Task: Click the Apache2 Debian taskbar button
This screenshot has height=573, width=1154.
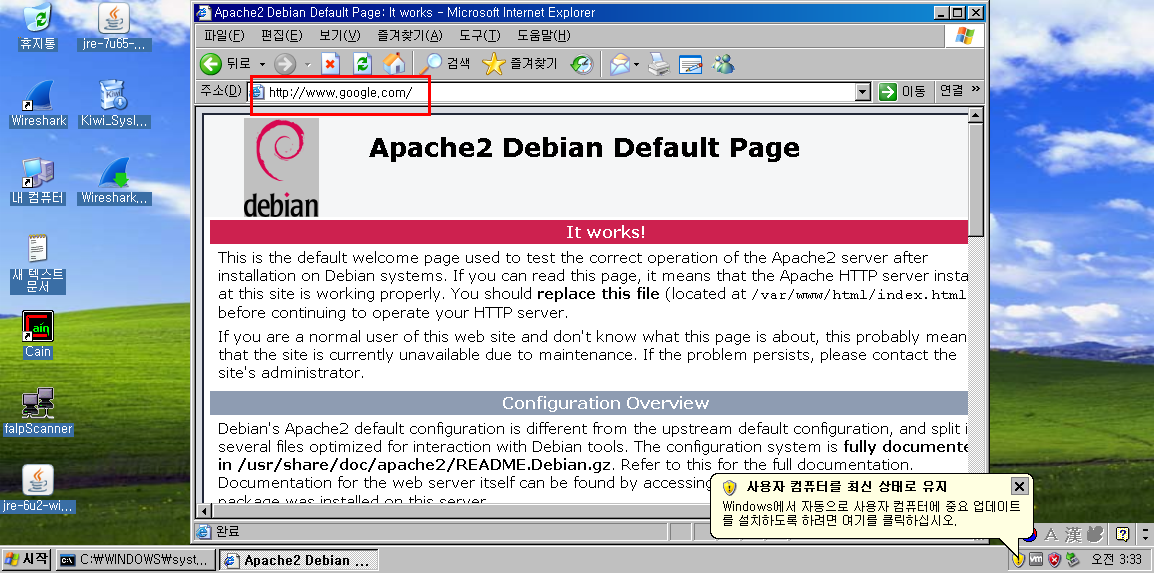Action: (x=298, y=560)
